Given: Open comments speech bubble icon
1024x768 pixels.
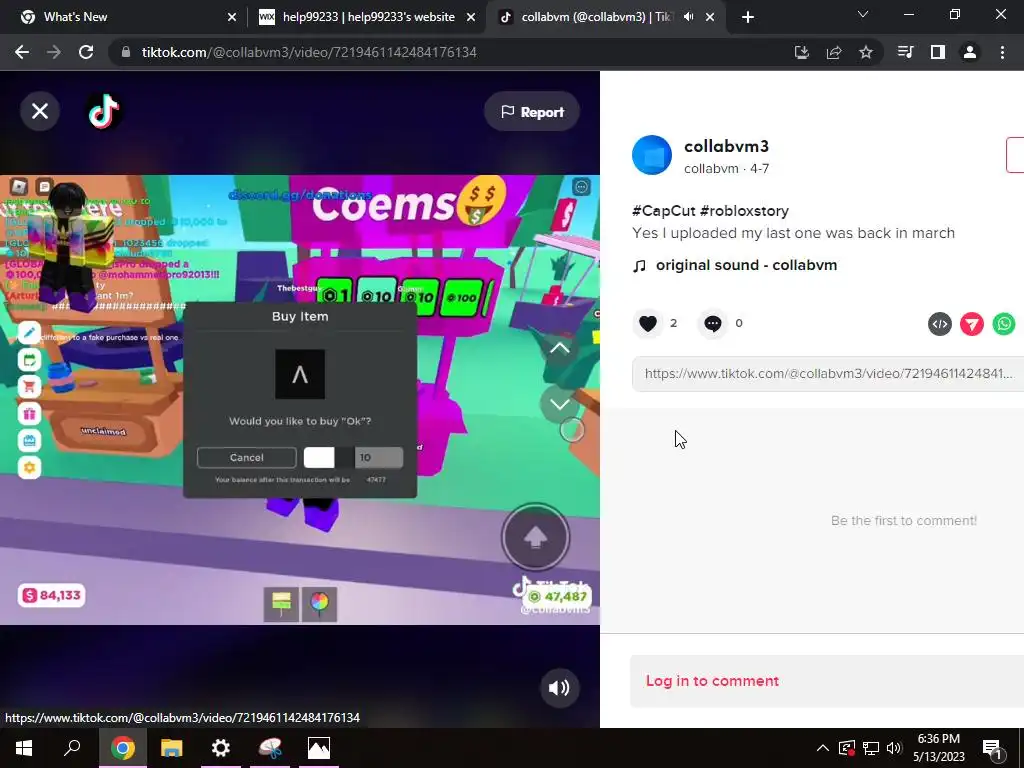Looking at the screenshot, I should pos(712,323).
